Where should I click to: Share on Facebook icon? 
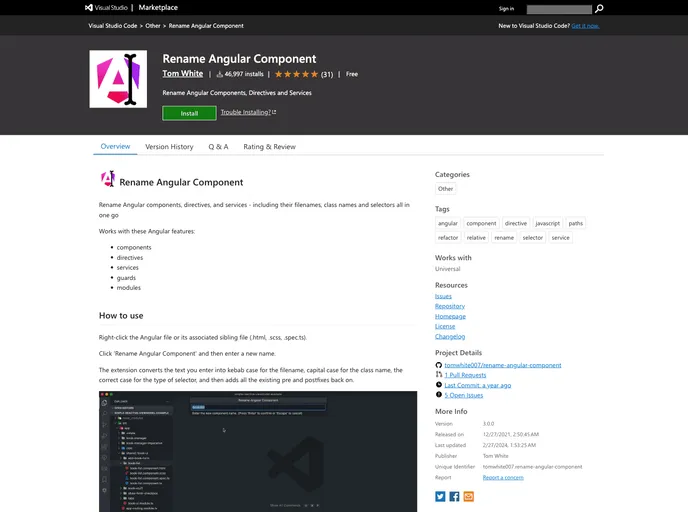tap(454, 496)
